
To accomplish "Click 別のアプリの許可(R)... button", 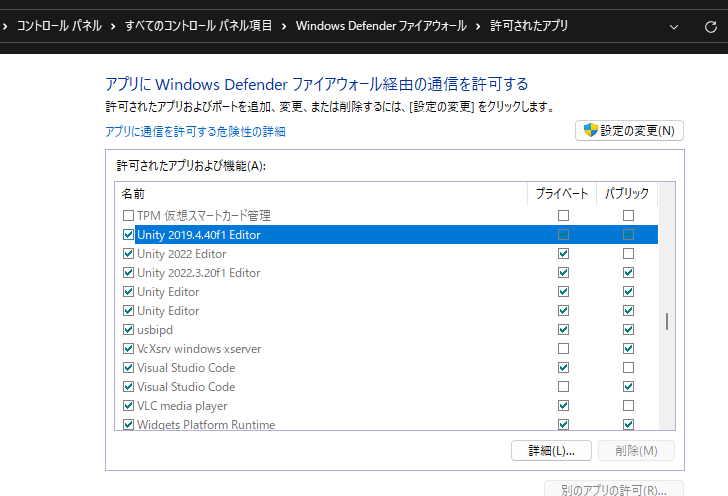I will (614, 489).
